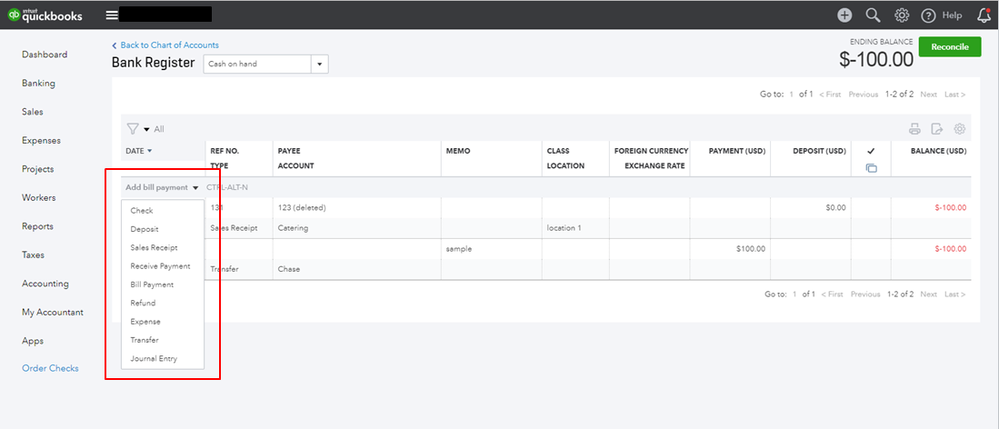Toggle the hamburger navigation menu

coord(111,15)
